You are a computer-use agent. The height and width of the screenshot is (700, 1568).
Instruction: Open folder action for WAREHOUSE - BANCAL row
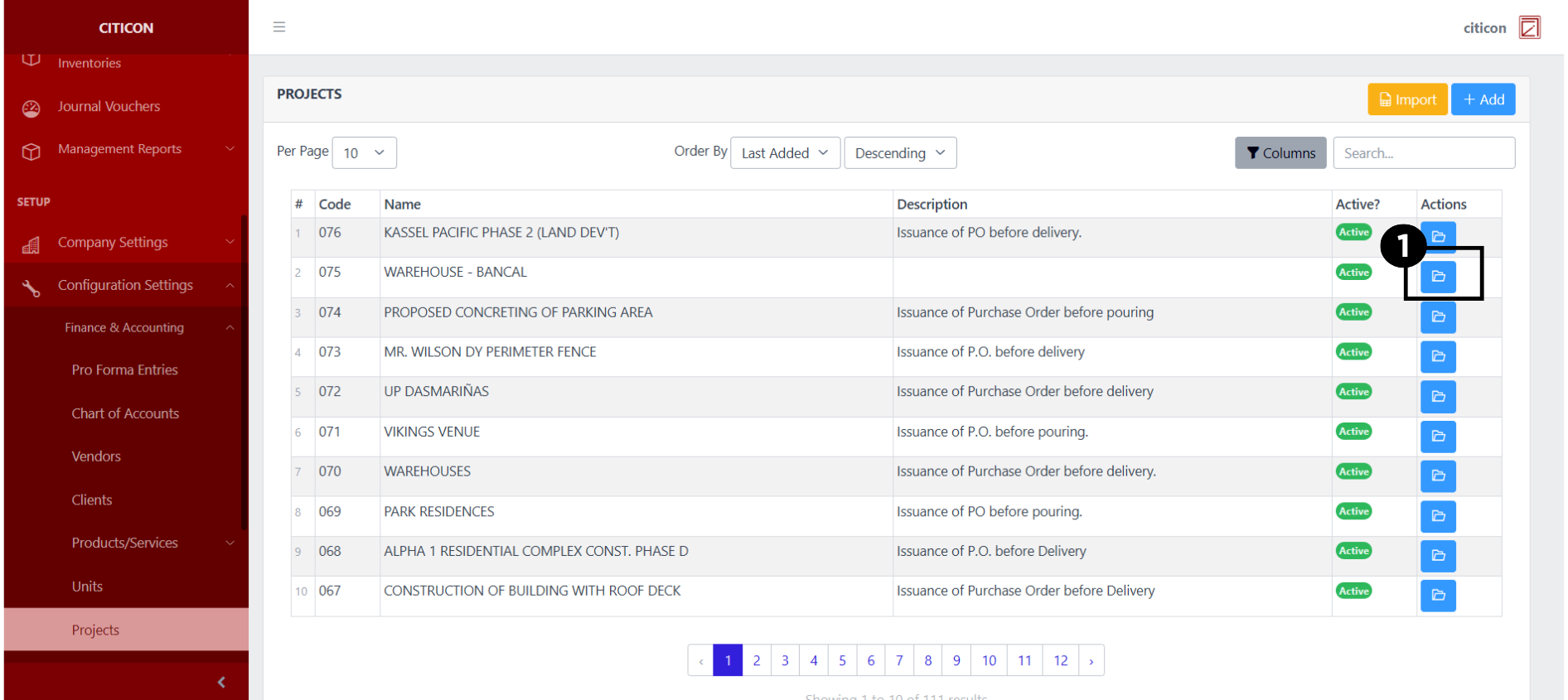pyautogui.click(x=1438, y=277)
